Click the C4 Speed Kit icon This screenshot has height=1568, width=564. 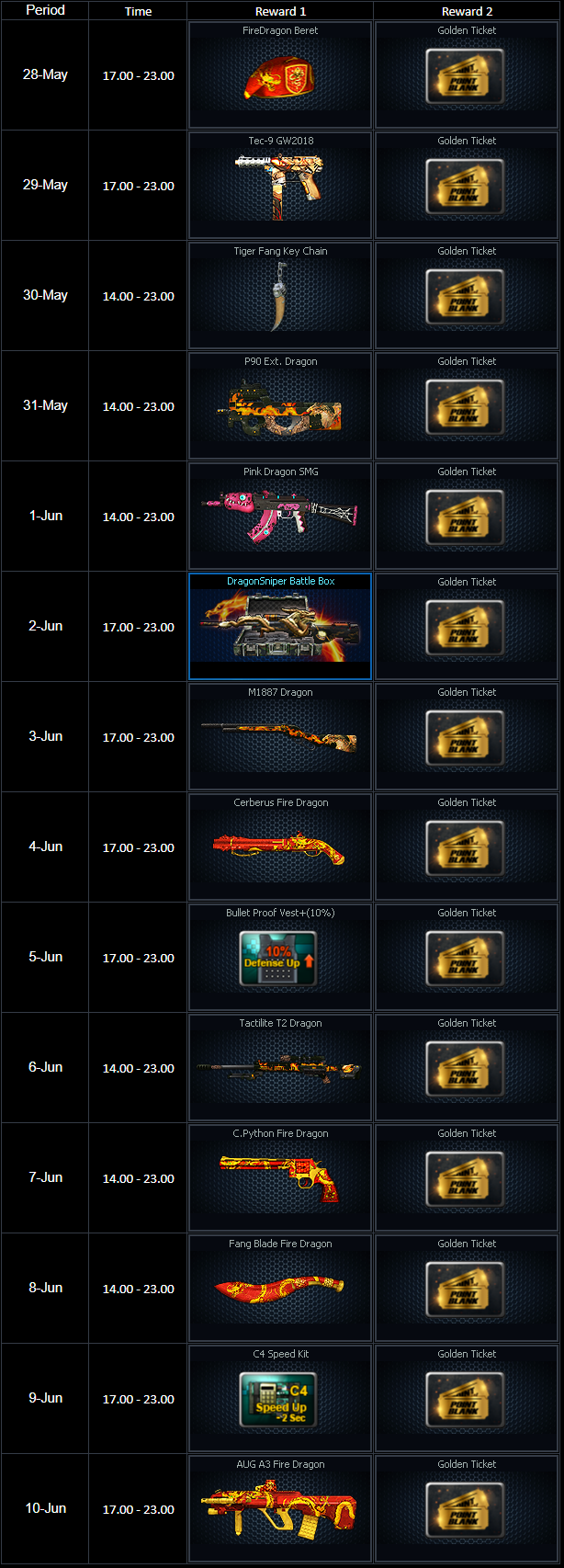[278, 1400]
